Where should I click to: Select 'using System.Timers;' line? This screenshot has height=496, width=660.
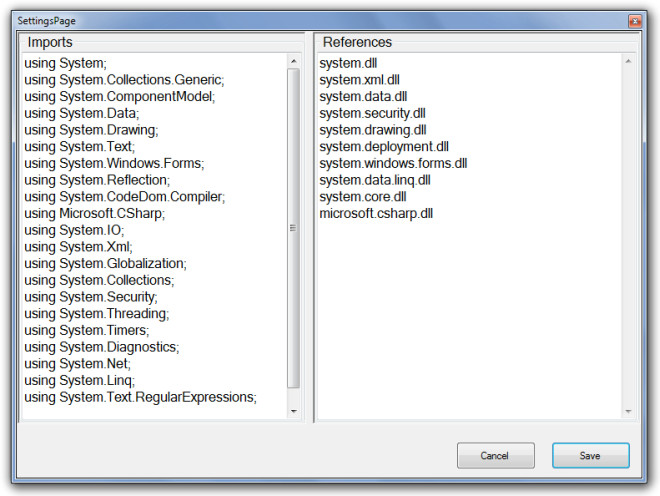[x=87, y=331]
